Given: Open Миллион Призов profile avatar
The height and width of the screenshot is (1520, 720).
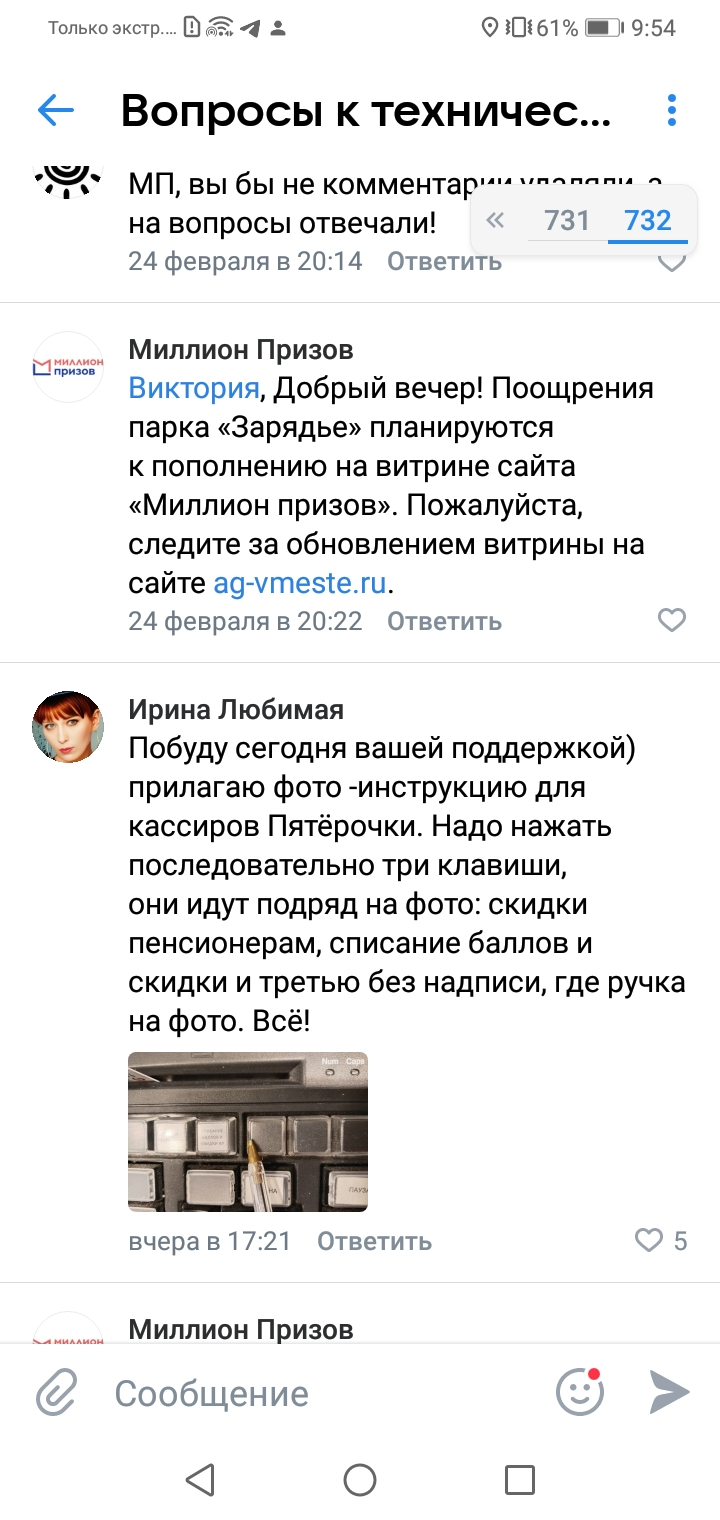Looking at the screenshot, I should click(69, 367).
